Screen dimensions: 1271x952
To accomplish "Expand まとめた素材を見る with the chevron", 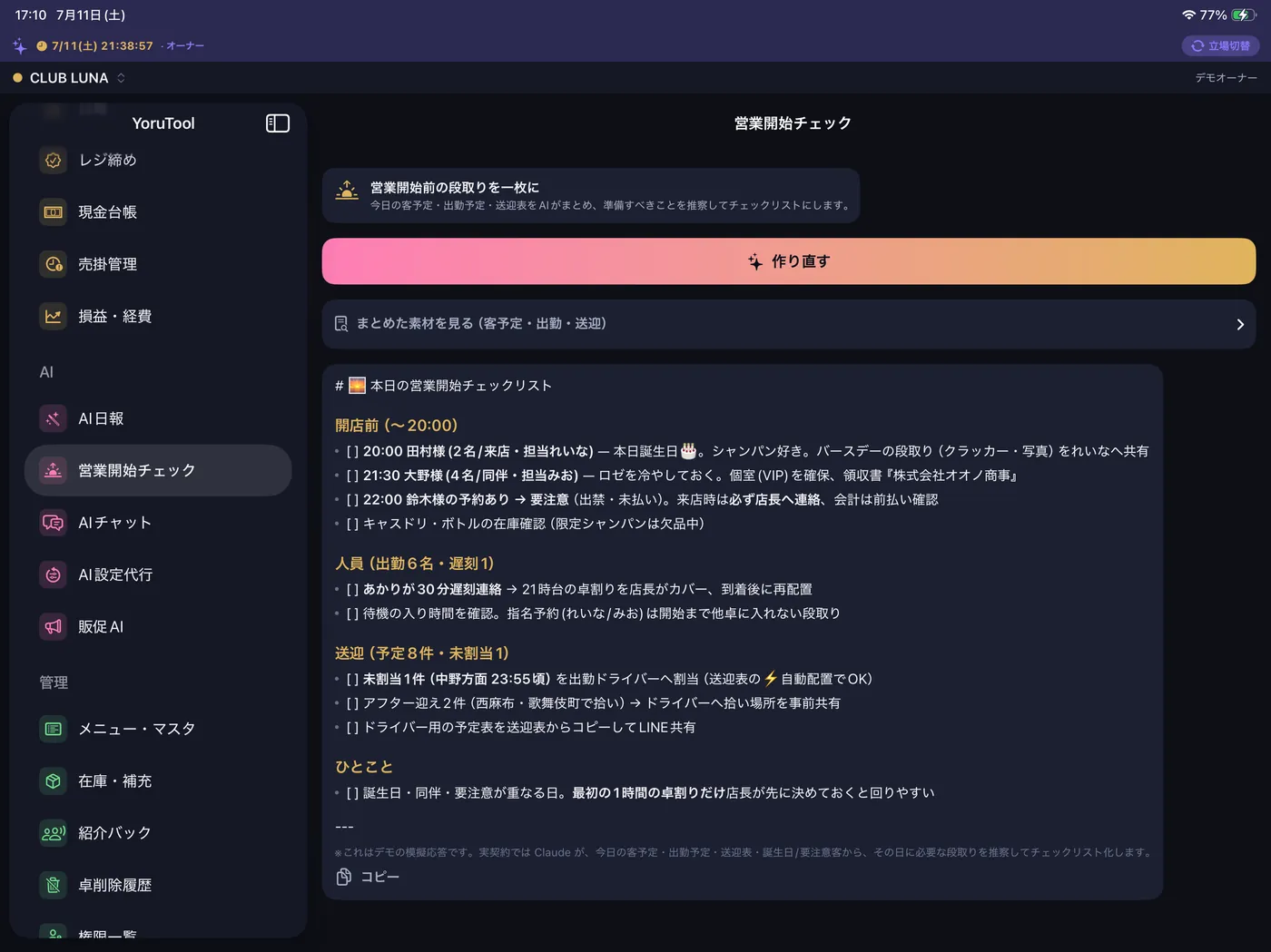I will [1240, 324].
